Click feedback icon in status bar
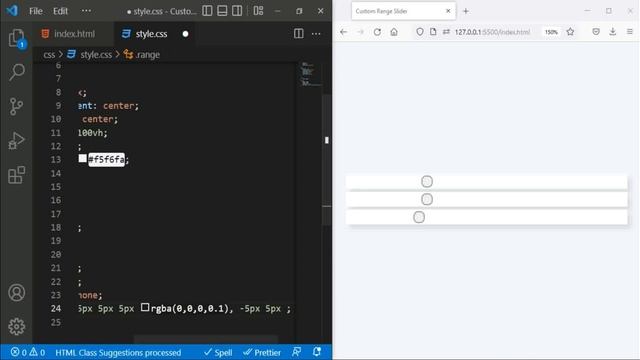The height and width of the screenshot is (360, 640). [297, 352]
